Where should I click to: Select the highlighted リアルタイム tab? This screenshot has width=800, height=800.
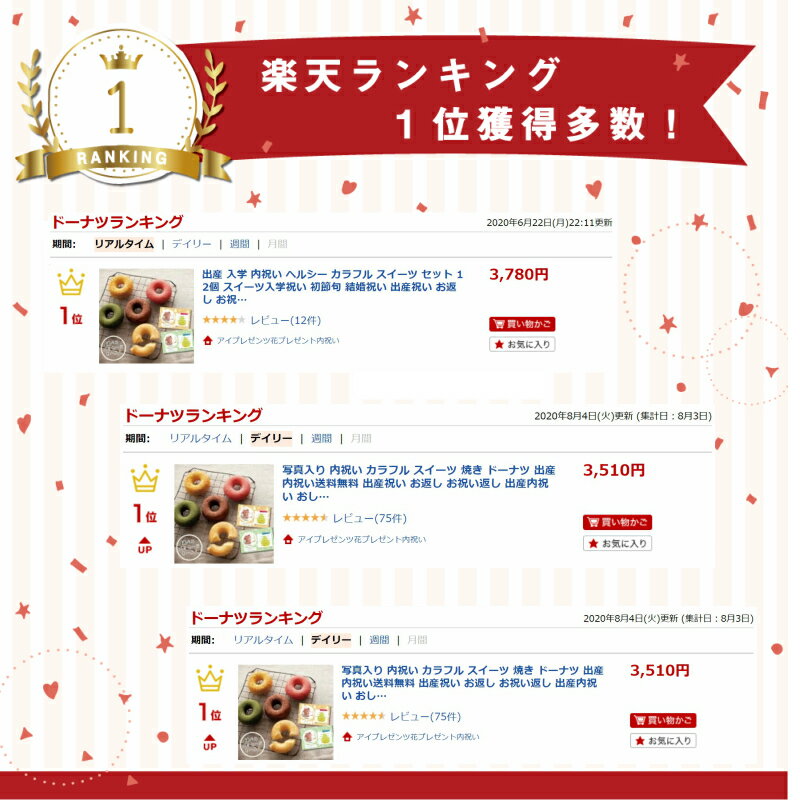pyautogui.click(x=124, y=244)
